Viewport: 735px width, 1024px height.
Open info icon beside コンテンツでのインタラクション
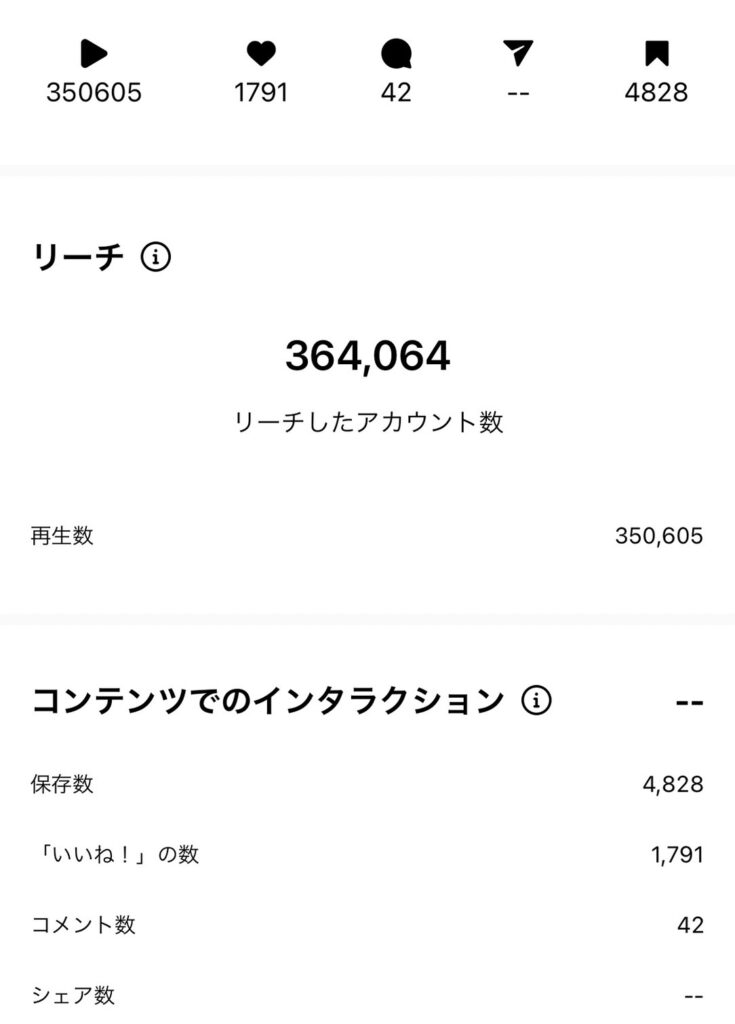tap(536, 700)
